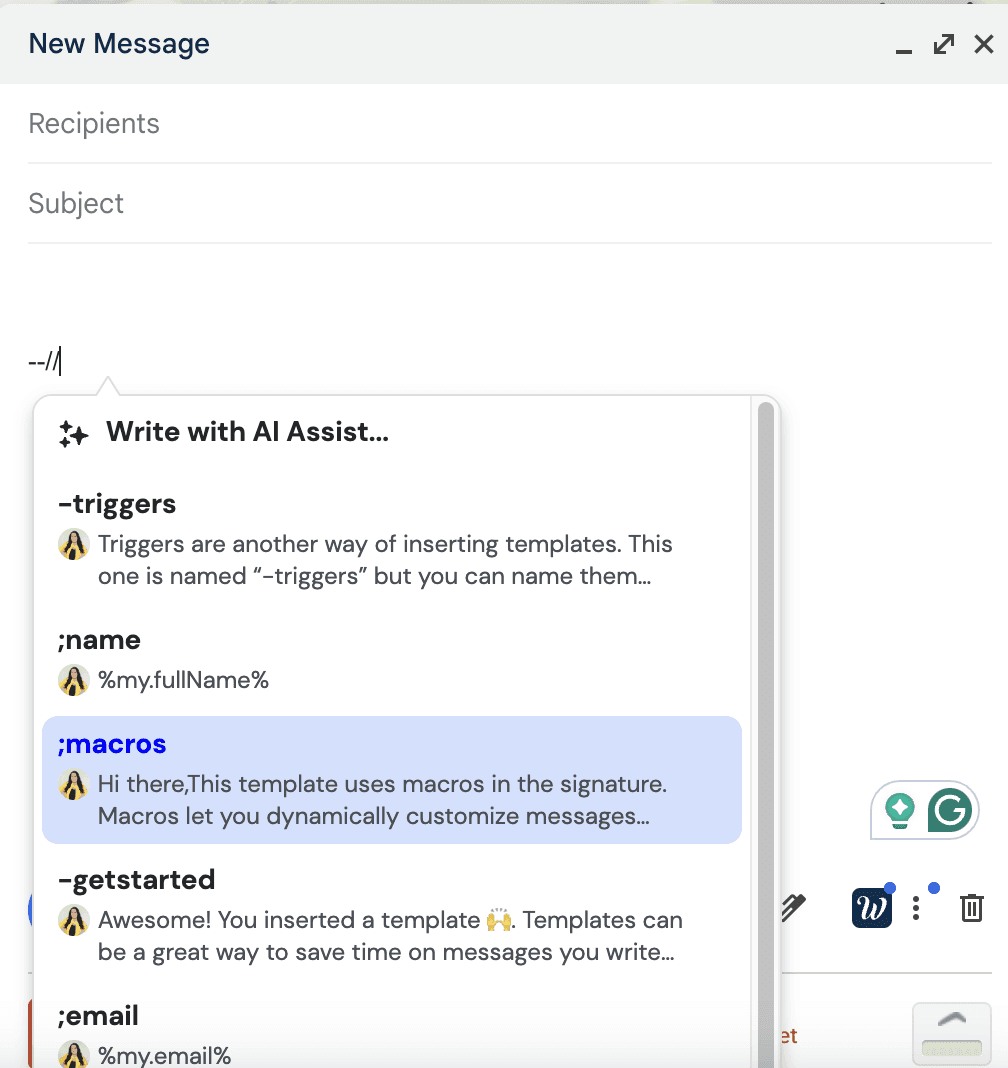Minimize the New Message window
Image resolution: width=1008 pixels, height=1068 pixels.
pos(903,50)
